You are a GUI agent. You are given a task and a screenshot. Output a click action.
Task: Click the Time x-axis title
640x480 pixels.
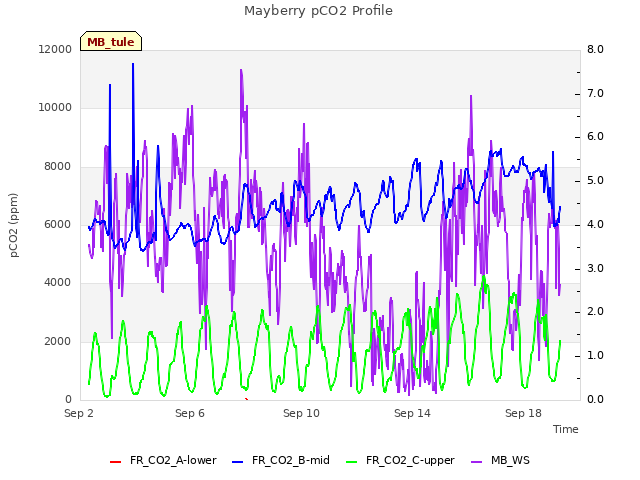click(x=566, y=429)
